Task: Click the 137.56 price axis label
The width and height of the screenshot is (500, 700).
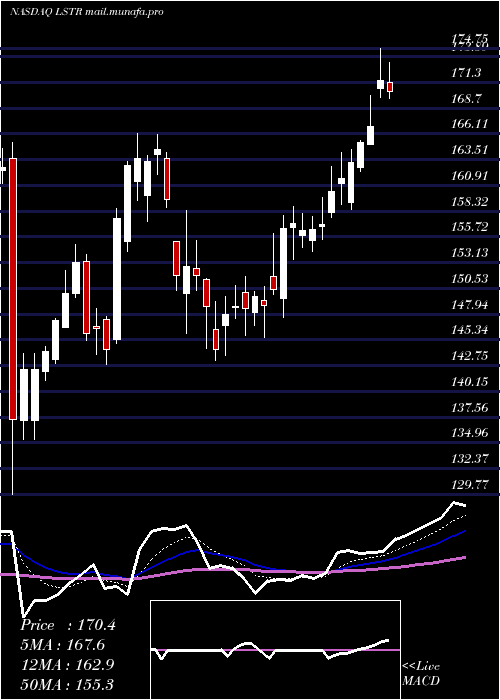Action: [x=469, y=408]
